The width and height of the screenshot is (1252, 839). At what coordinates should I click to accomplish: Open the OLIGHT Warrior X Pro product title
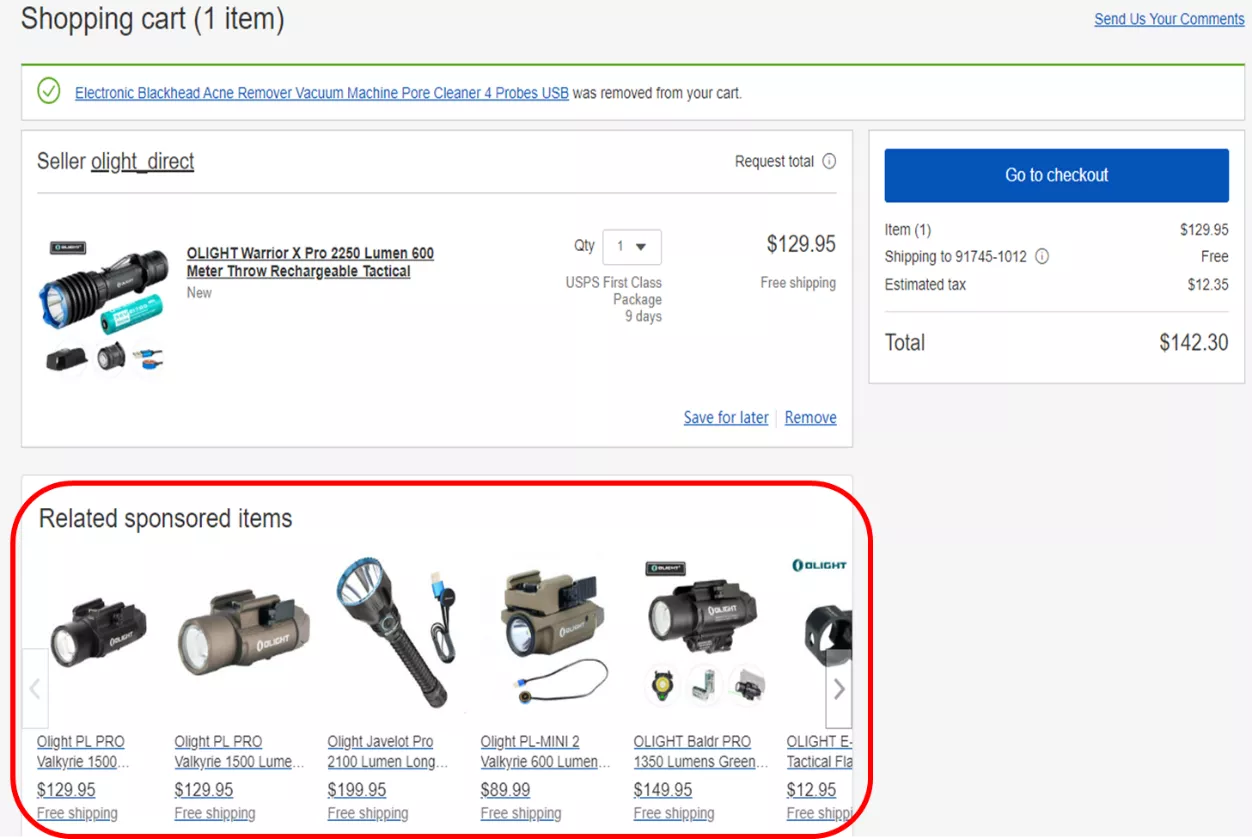[310, 262]
